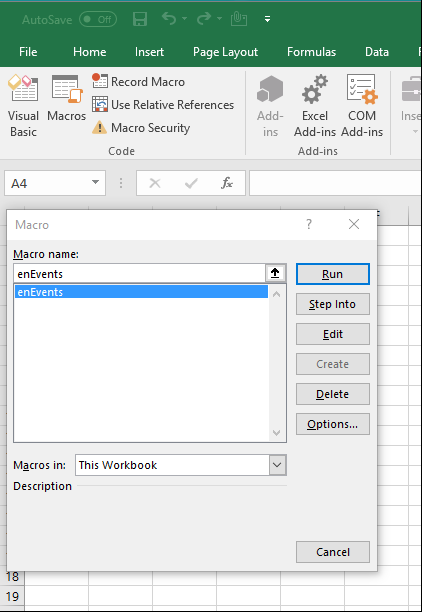Start Record Macro
Image resolution: width=422 pixels, height=612 pixels.
[x=139, y=82]
